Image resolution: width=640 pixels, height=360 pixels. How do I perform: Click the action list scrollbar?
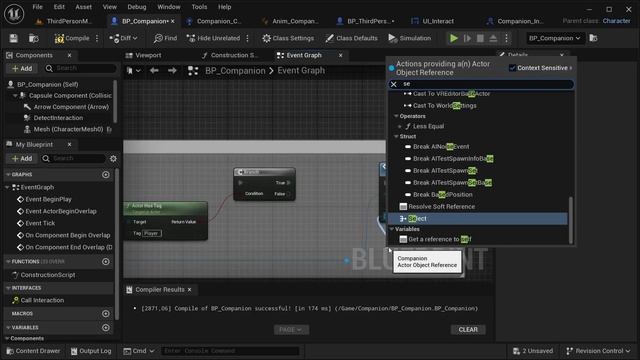(571, 220)
